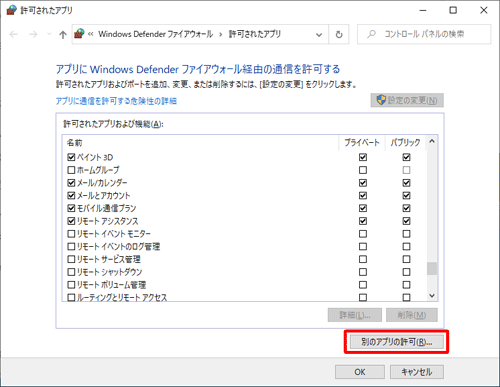Close the 許可されたアプリ window
Image resolution: width=500 pixels, height=387 pixels.
(484, 10)
